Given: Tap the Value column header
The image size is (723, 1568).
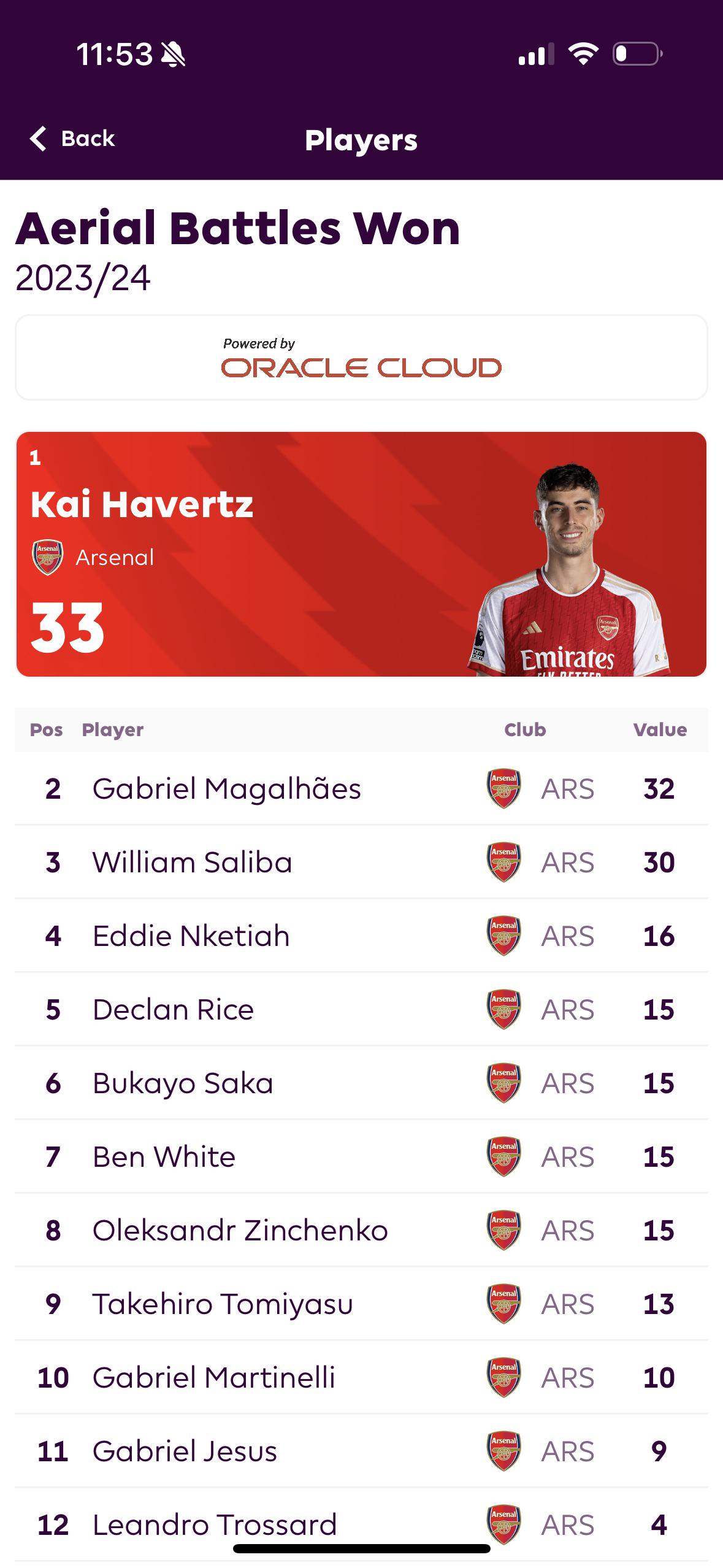Looking at the screenshot, I should coord(660,729).
